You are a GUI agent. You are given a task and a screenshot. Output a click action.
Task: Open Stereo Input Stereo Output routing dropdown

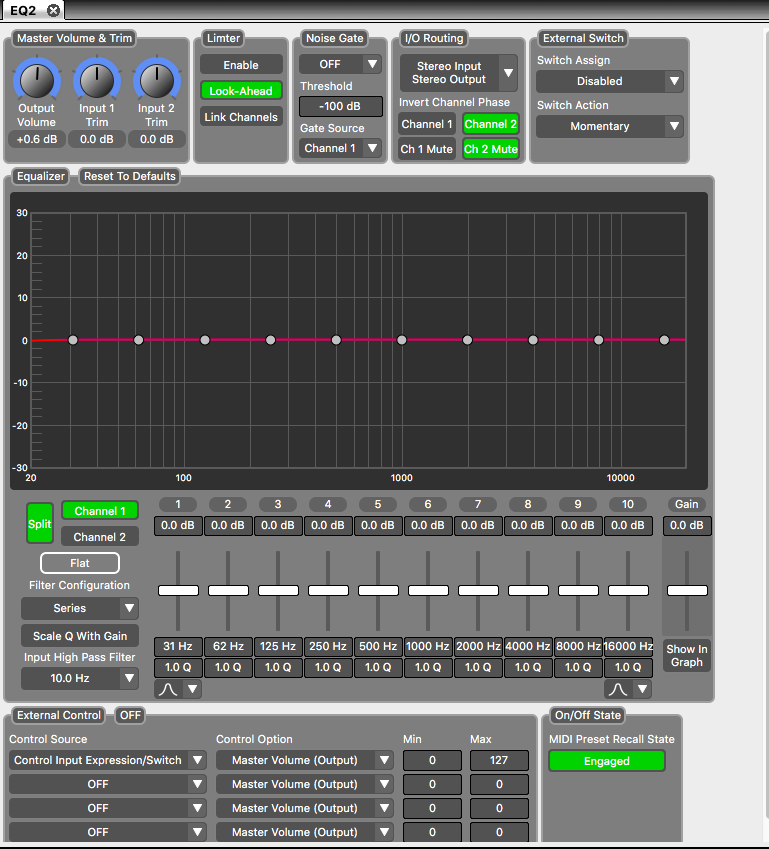point(458,73)
